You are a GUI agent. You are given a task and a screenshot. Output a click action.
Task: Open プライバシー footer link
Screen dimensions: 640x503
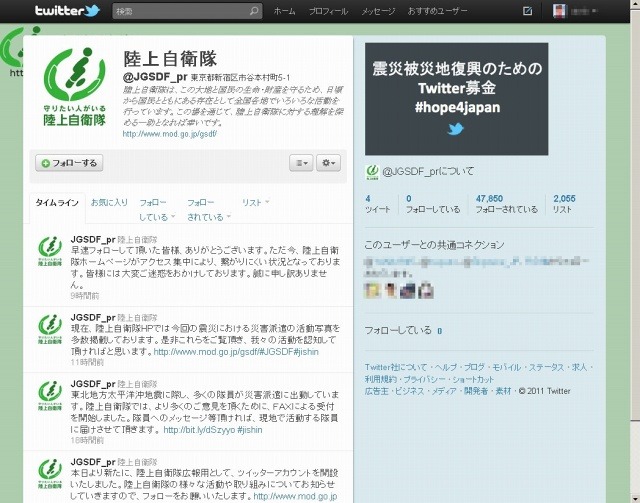pyautogui.click(x=424, y=379)
